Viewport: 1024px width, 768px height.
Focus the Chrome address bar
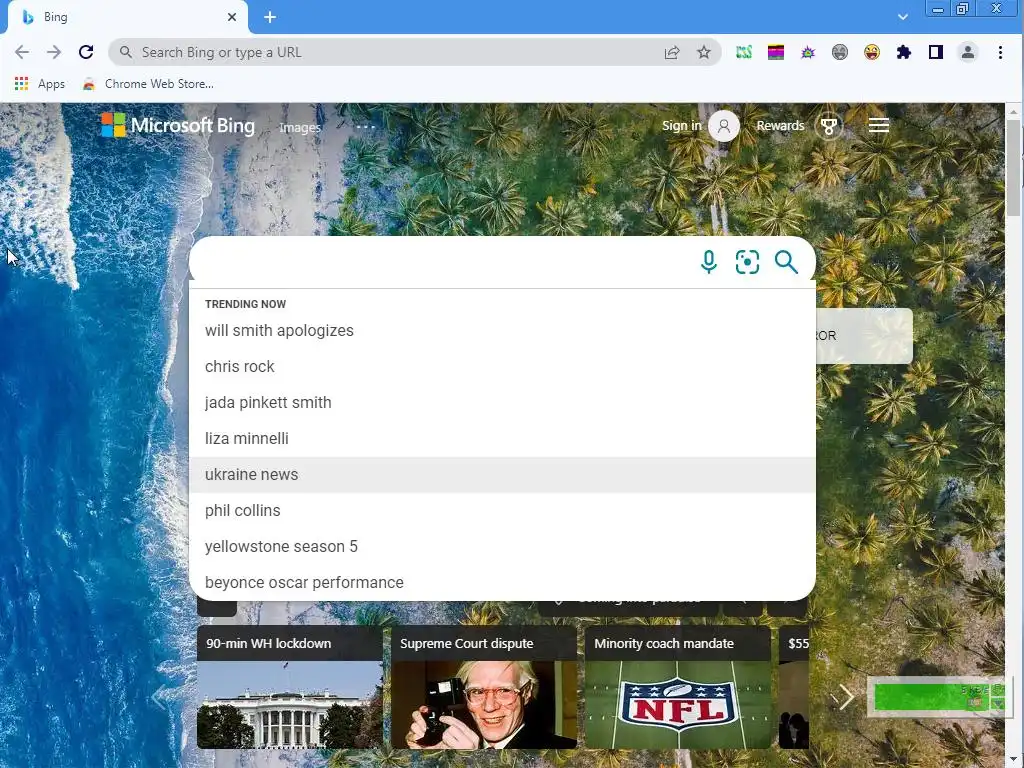tap(392, 52)
